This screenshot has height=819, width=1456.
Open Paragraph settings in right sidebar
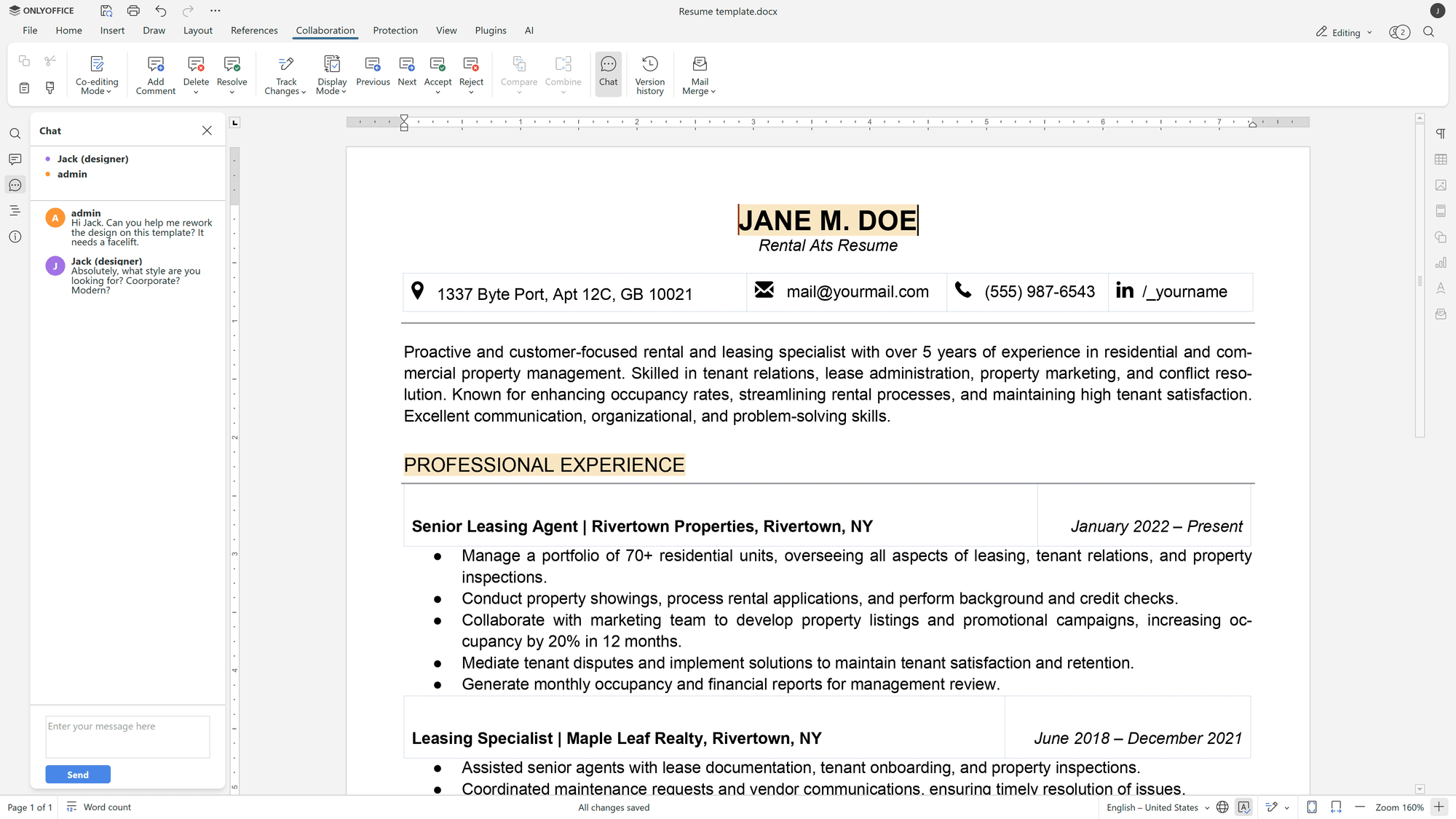pyautogui.click(x=1441, y=134)
